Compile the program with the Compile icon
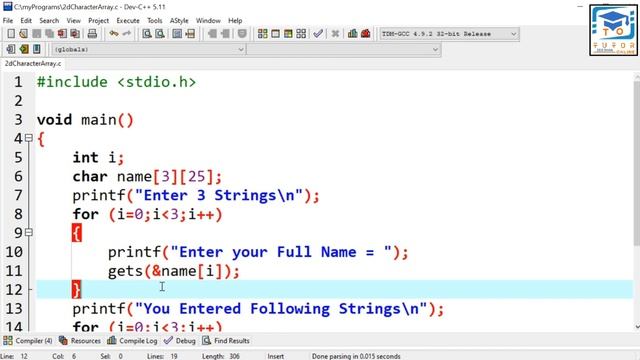Screen dimensions: 640x360 click(262, 34)
